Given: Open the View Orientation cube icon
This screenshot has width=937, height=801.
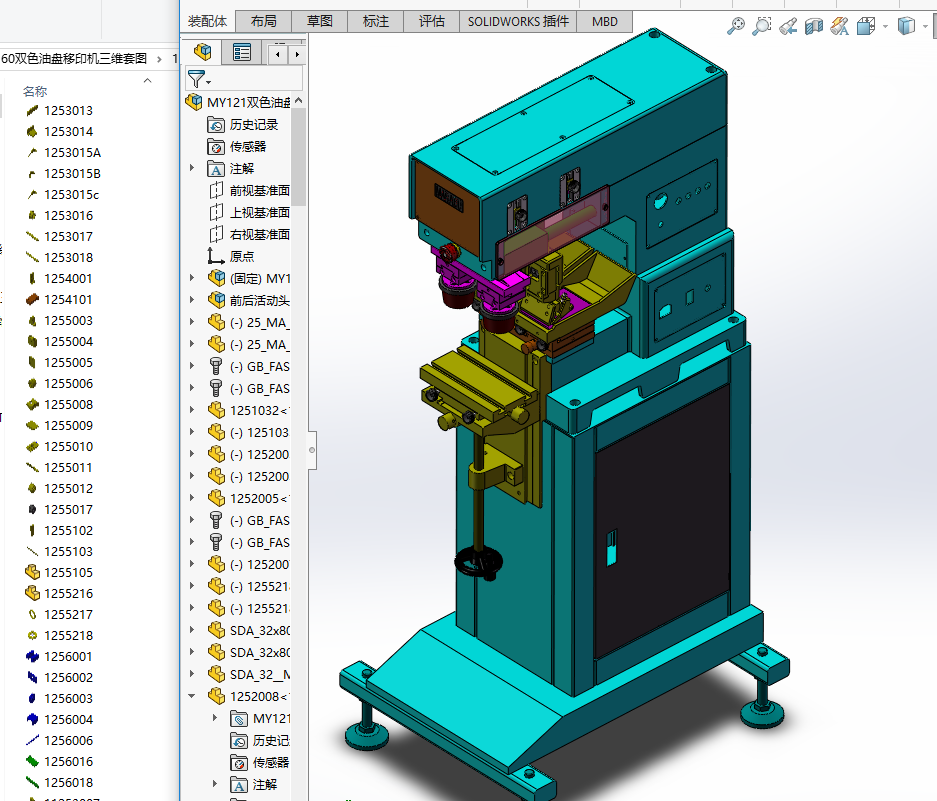Looking at the screenshot, I should click(866, 27).
